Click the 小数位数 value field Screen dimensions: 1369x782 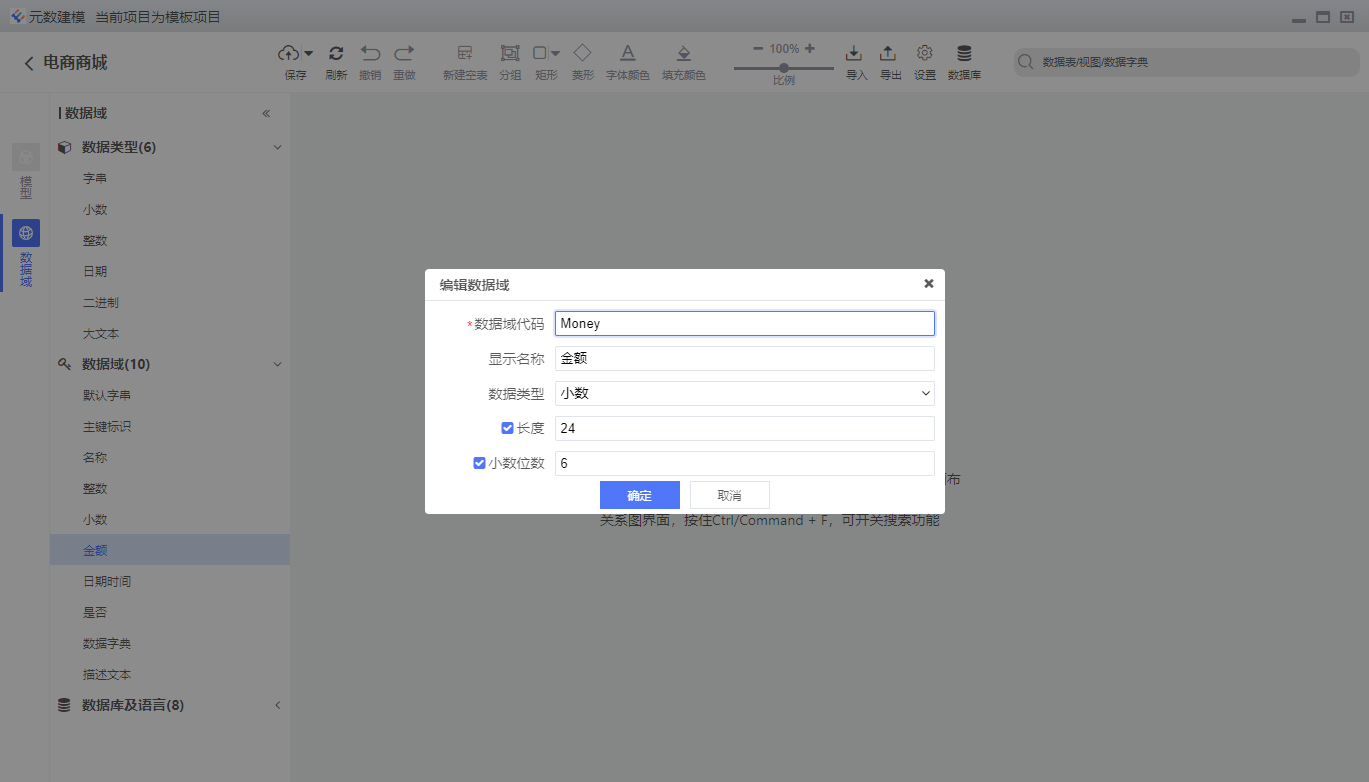745,464
